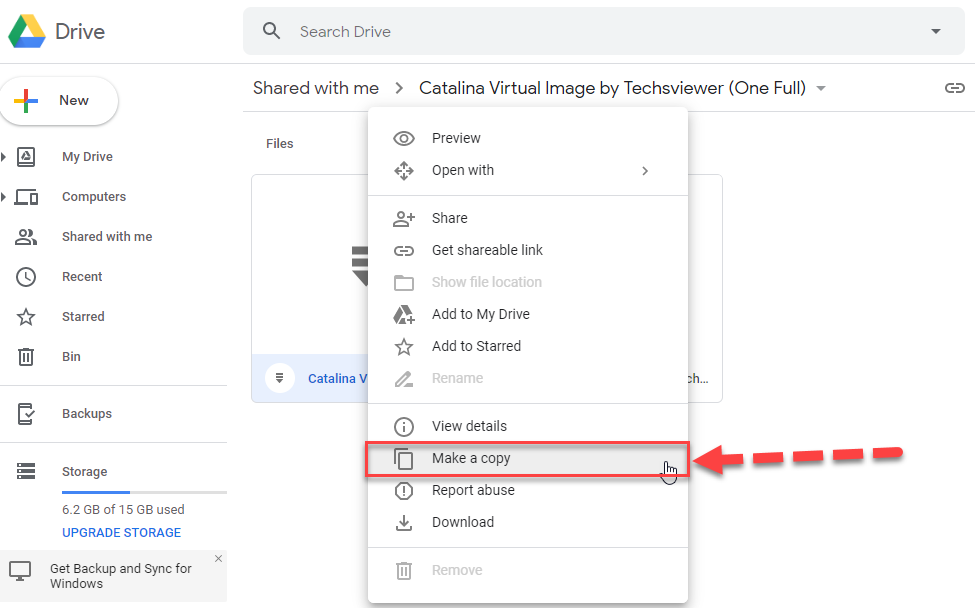This screenshot has width=975, height=608.
Task: Click the Preview eye icon
Action: [x=404, y=138]
